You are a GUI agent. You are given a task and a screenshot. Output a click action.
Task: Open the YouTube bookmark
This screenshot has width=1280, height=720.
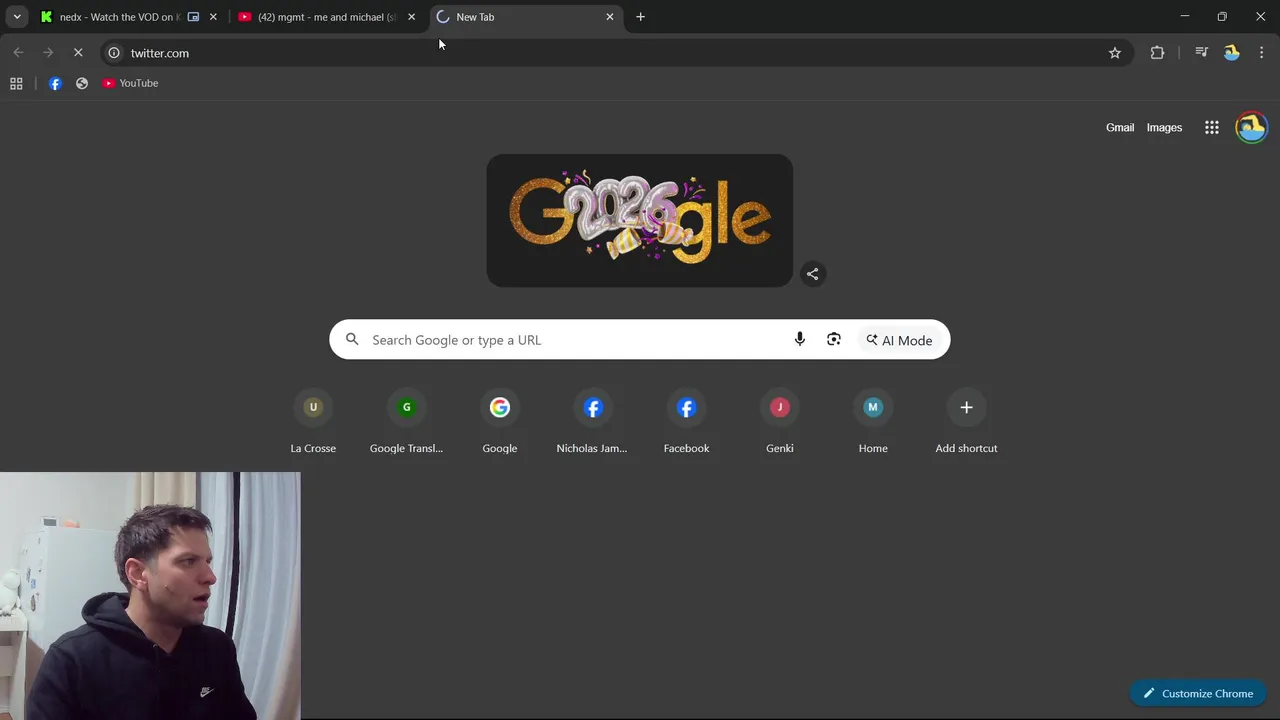click(x=130, y=83)
